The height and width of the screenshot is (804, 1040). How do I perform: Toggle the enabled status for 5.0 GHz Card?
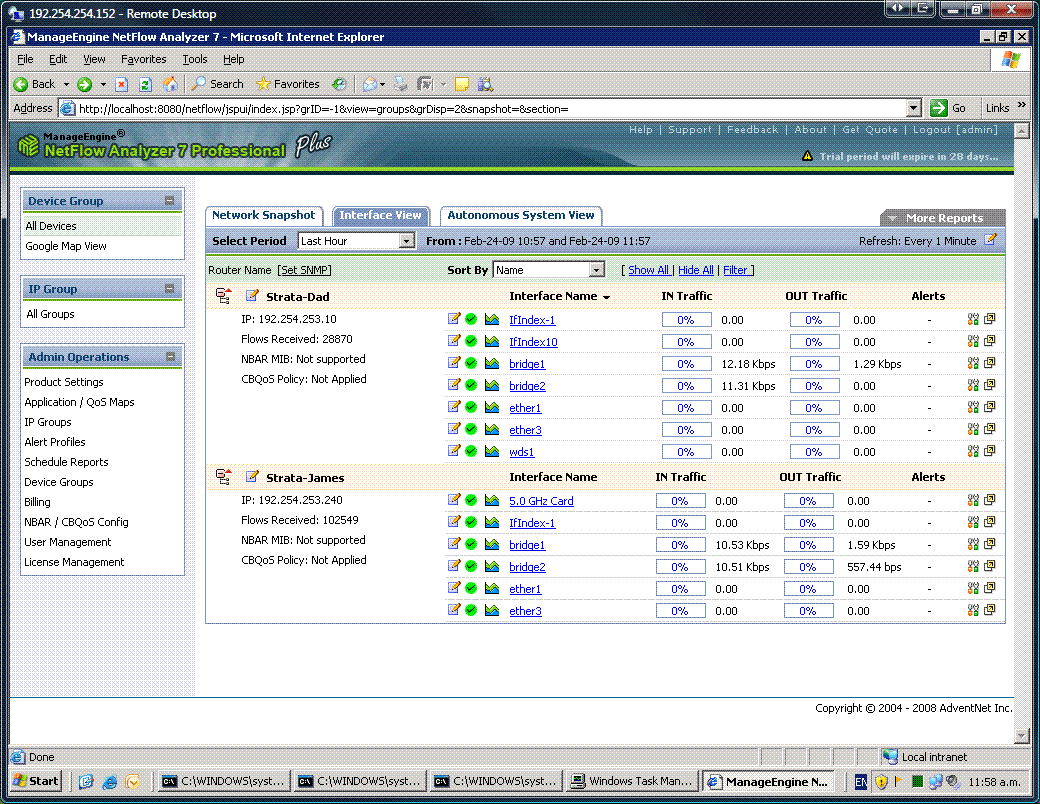[x=470, y=500]
